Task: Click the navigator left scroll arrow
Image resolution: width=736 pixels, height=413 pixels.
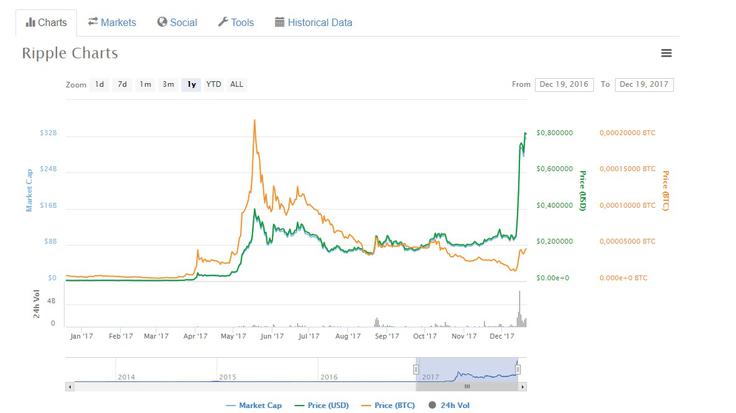Action: (x=69, y=387)
